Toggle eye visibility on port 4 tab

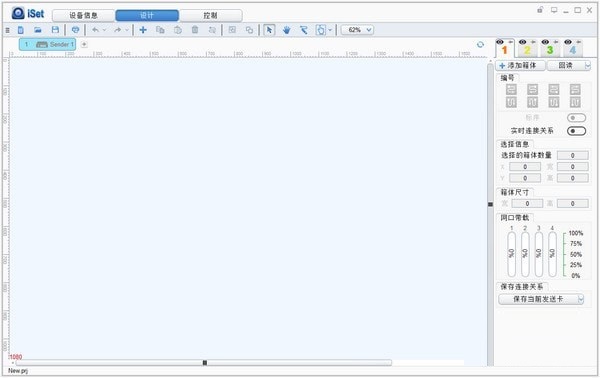(x=568, y=42)
